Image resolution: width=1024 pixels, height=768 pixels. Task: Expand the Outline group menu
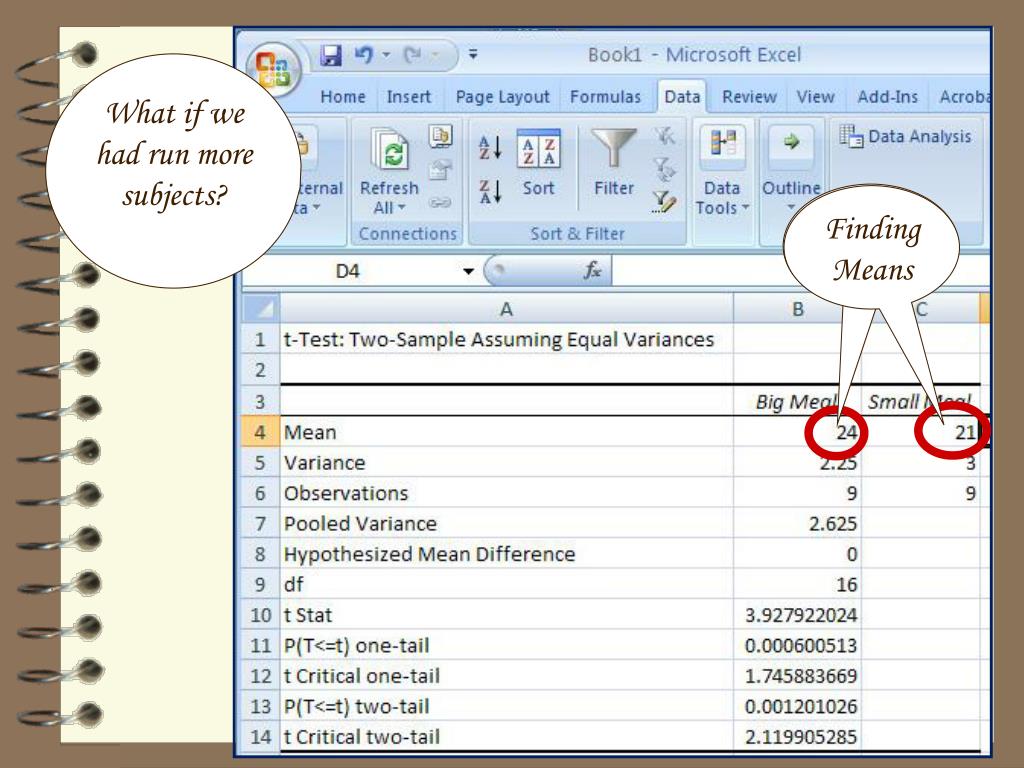click(x=791, y=171)
